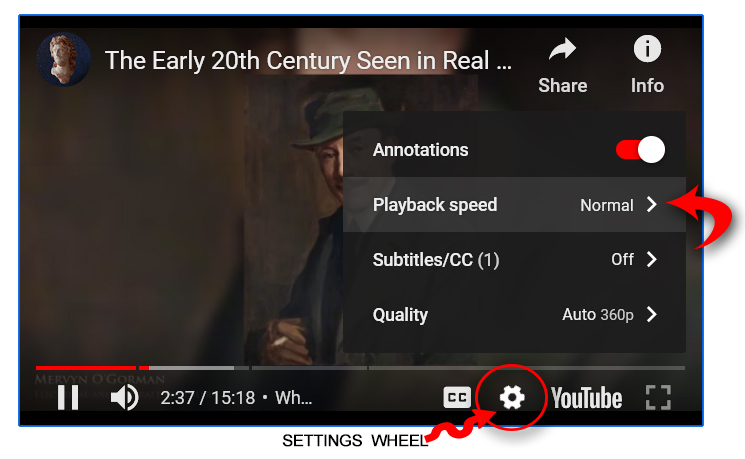Screen dimensions: 745x459
Task: Seek on the video progress bar
Action: pyautogui.click(x=360, y=368)
